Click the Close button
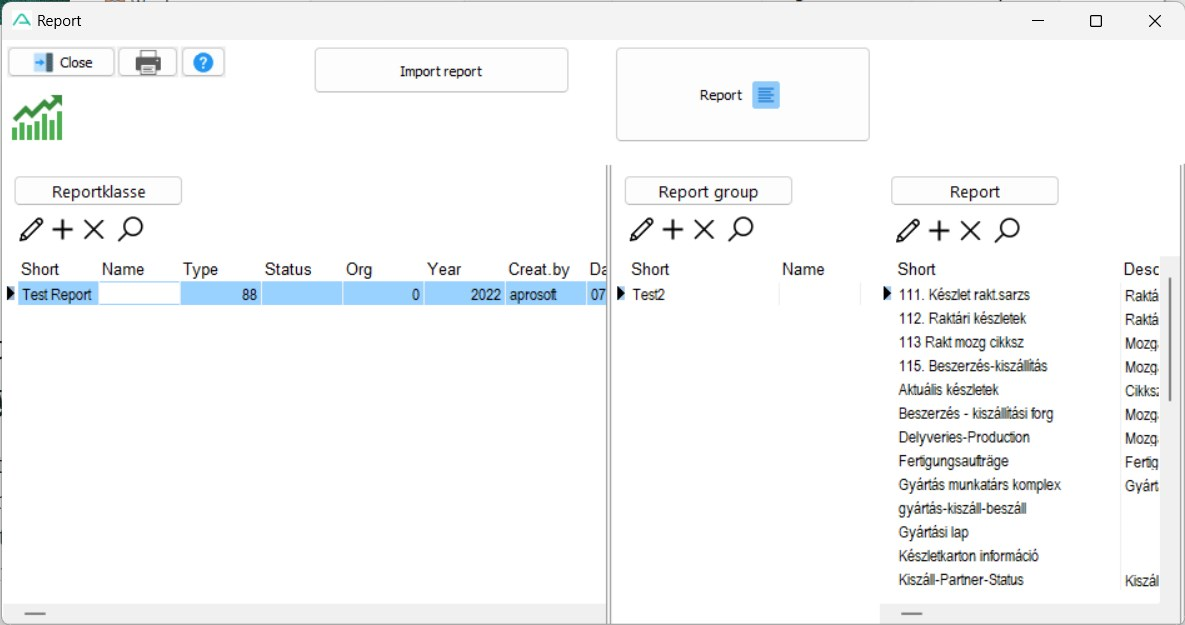Image resolution: width=1185 pixels, height=625 pixels. (62, 62)
